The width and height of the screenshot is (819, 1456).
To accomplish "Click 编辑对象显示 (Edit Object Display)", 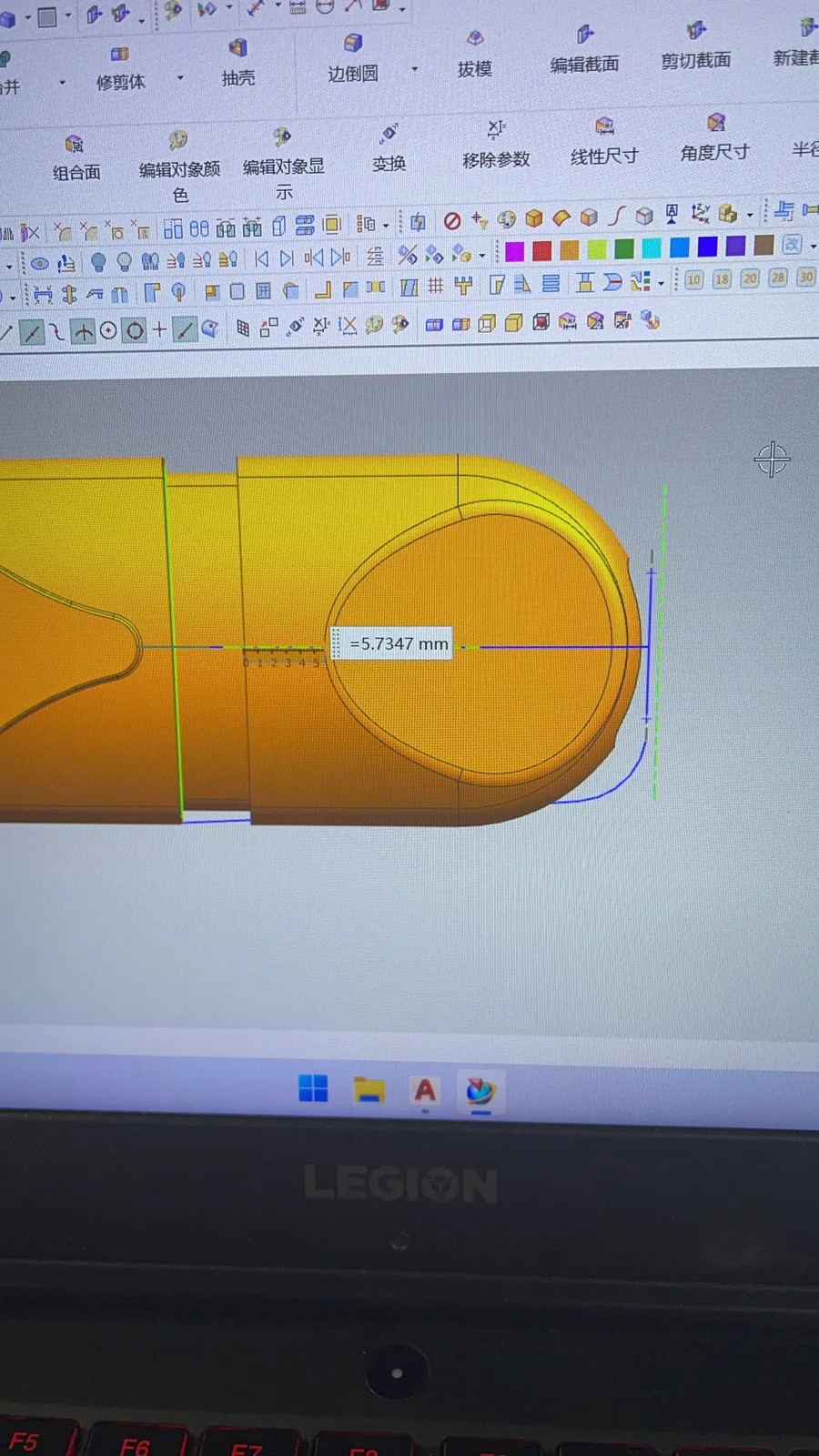I will tap(284, 164).
